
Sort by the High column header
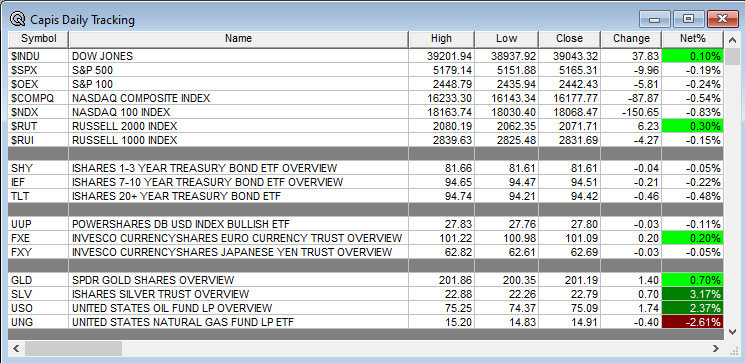click(441, 39)
